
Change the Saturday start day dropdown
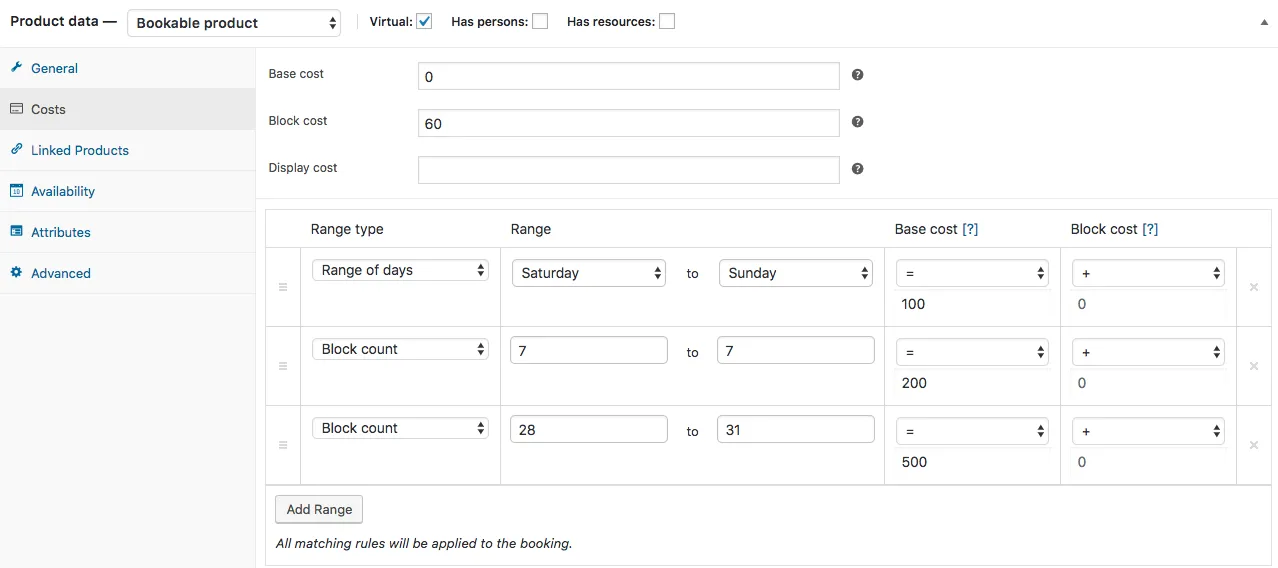588,273
